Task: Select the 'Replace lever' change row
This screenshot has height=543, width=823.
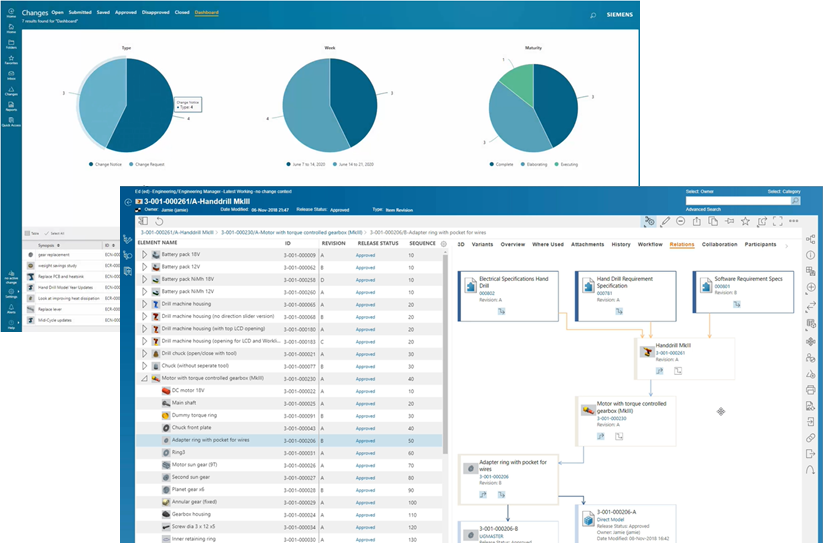Action: pyautogui.click(x=71, y=310)
